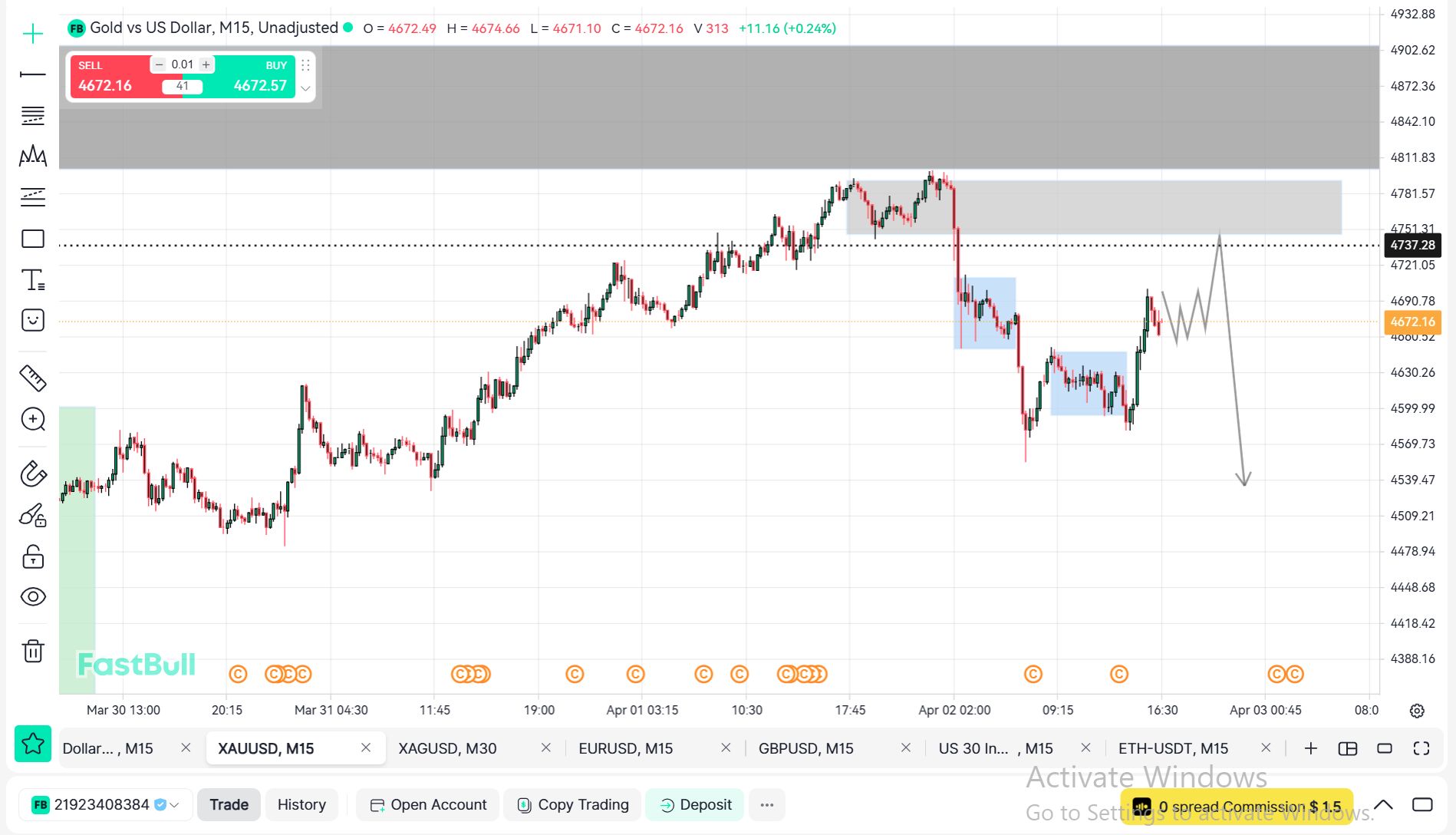Image resolution: width=1456 pixels, height=835 pixels.
Task: Click the 4737.28 price level label
Action: tap(1412, 245)
